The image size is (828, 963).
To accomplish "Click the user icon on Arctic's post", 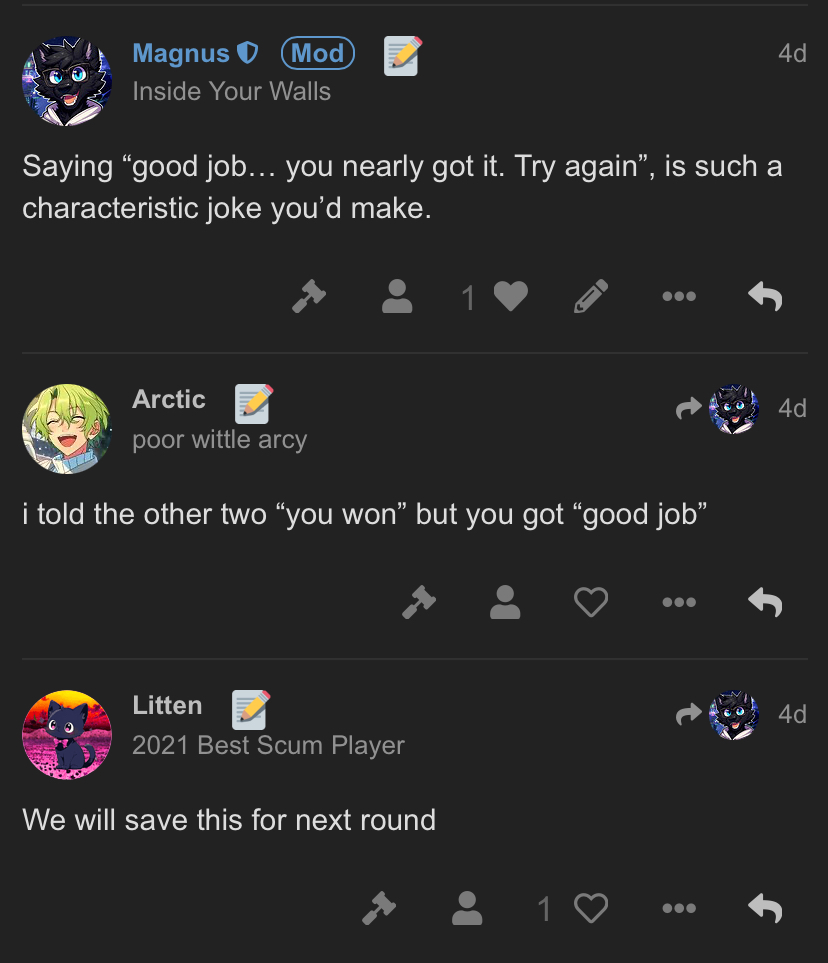I will (x=505, y=602).
